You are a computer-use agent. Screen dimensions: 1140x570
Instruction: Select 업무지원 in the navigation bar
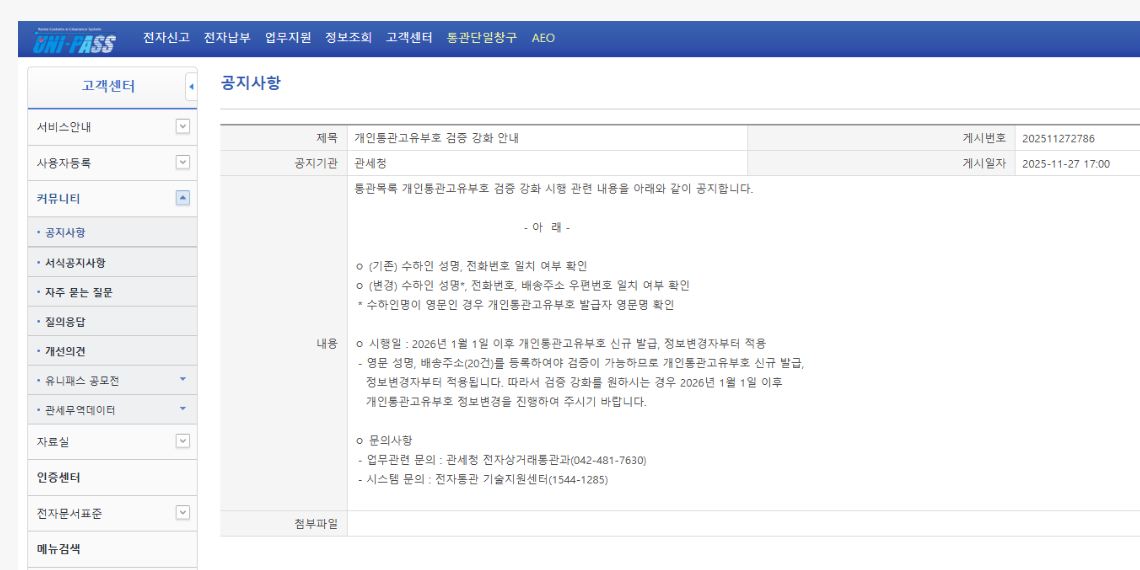tap(288, 38)
